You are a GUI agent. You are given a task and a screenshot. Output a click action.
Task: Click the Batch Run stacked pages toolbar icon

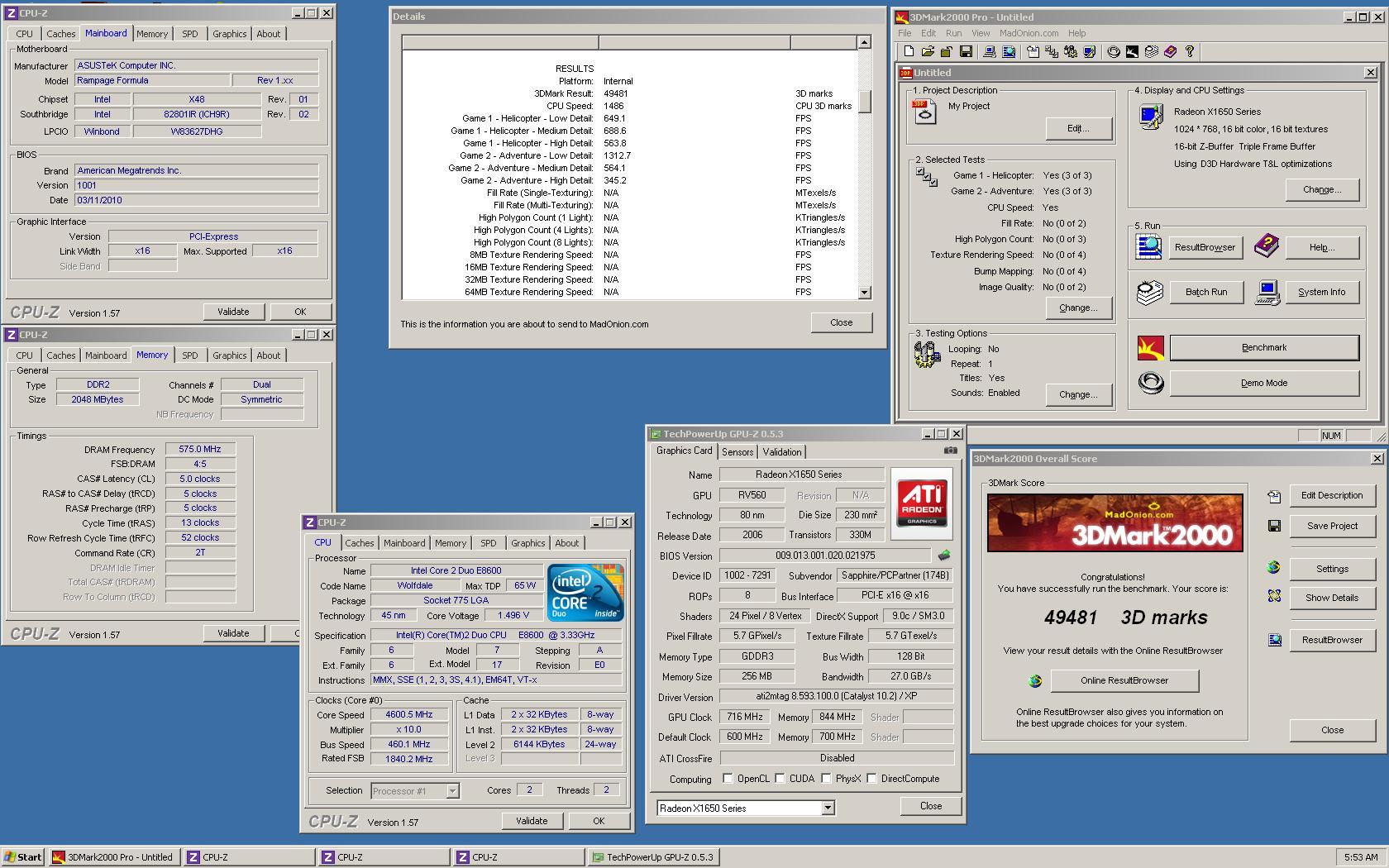coord(1151,51)
